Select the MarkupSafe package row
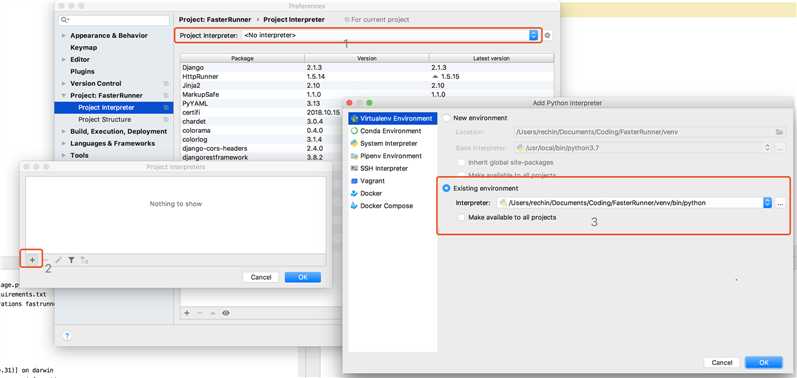 coord(366,94)
